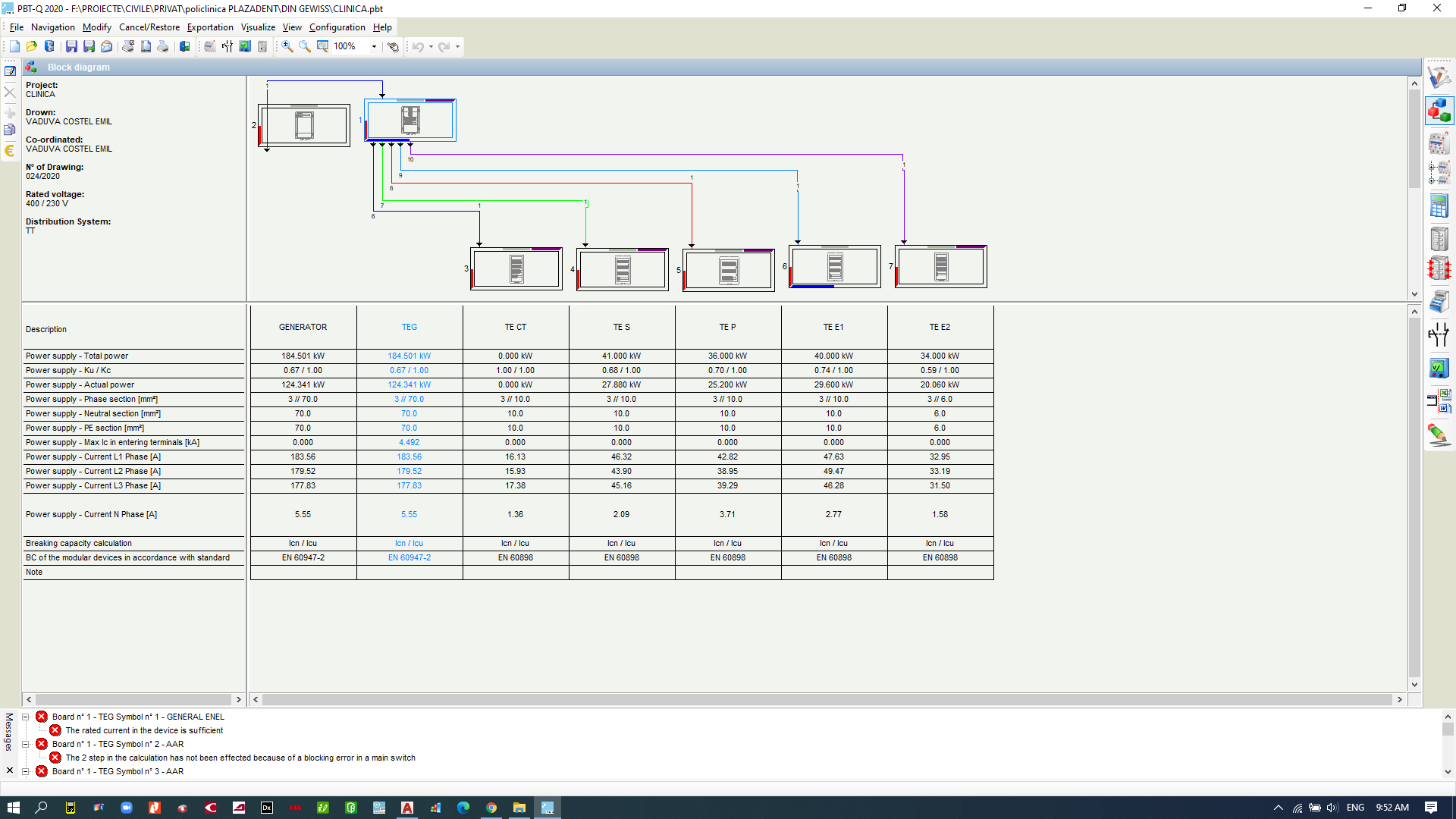
Task: Click the switch contacts schematic toolbar icon
Action: pos(227,46)
